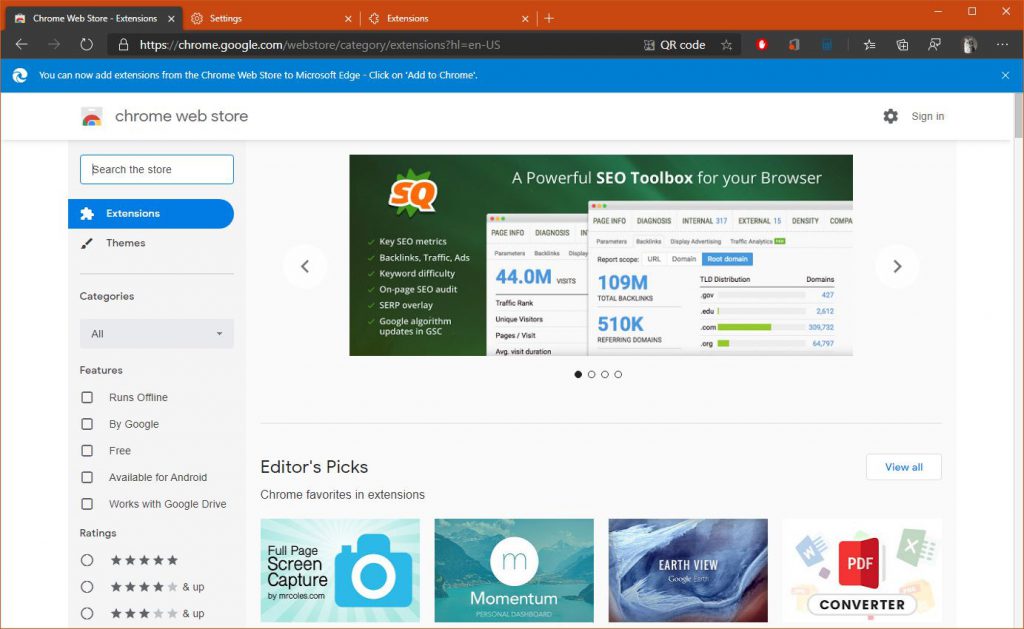
Task: Open the Collections icon
Action: point(902,45)
